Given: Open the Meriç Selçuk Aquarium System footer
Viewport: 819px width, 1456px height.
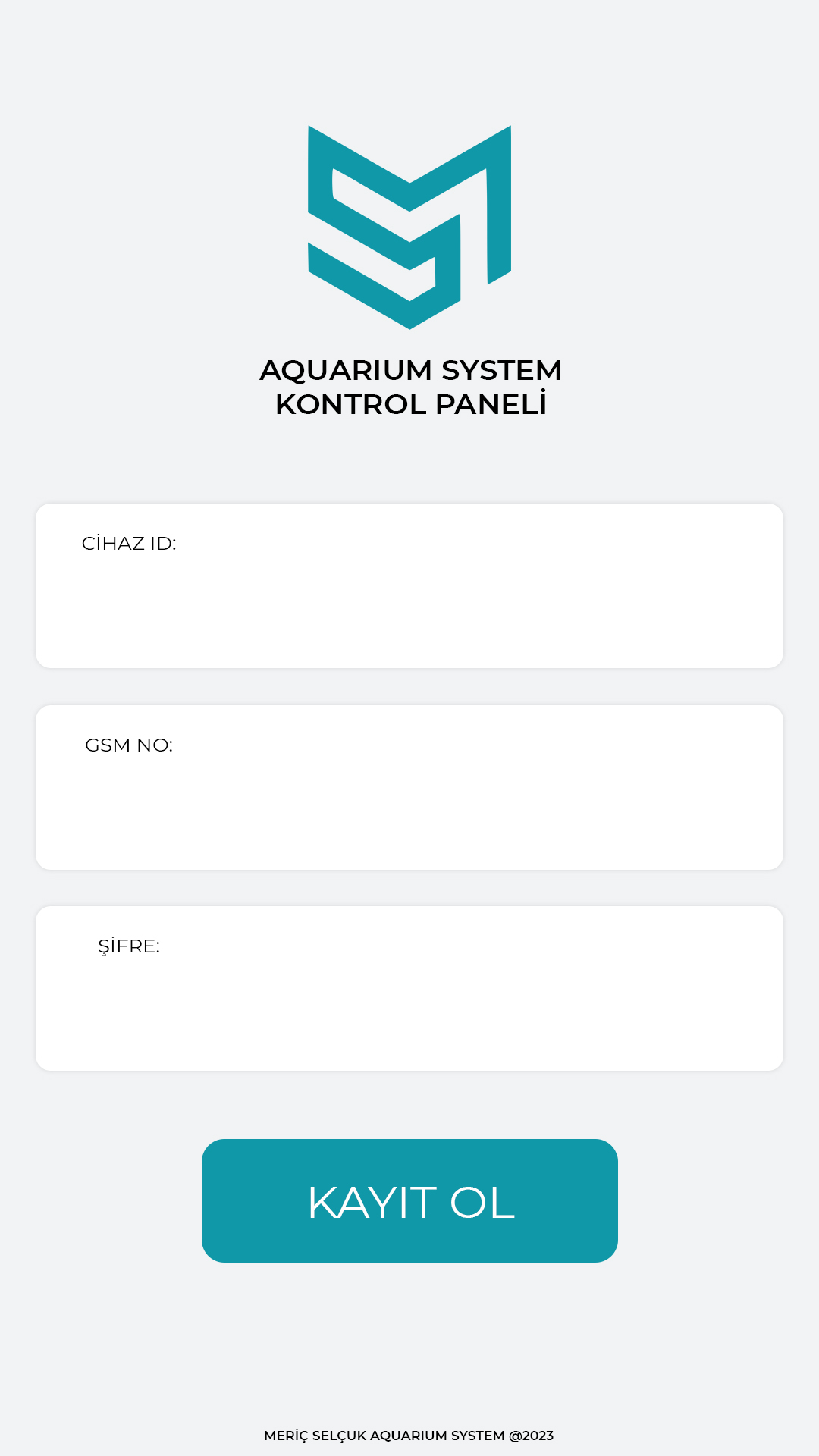Looking at the screenshot, I should [x=409, y=1436].
